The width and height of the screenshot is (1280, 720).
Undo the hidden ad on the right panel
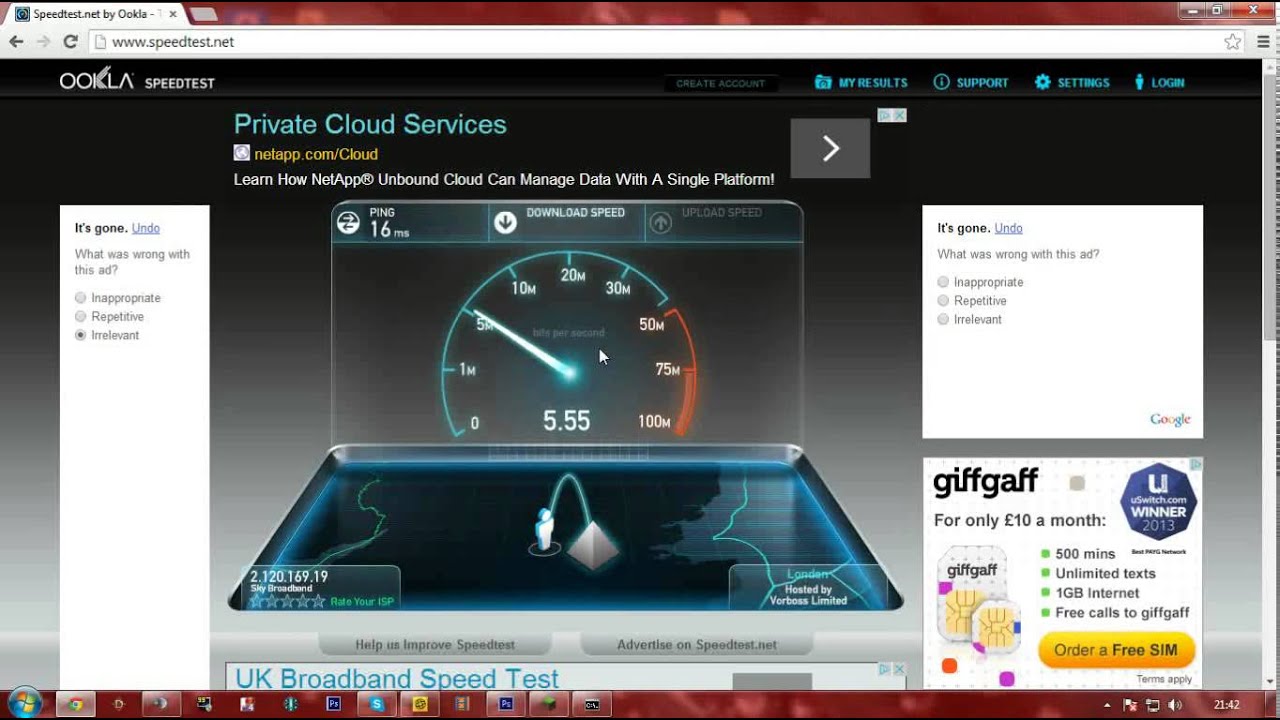pyautogui.click(x=1008, y=228)
